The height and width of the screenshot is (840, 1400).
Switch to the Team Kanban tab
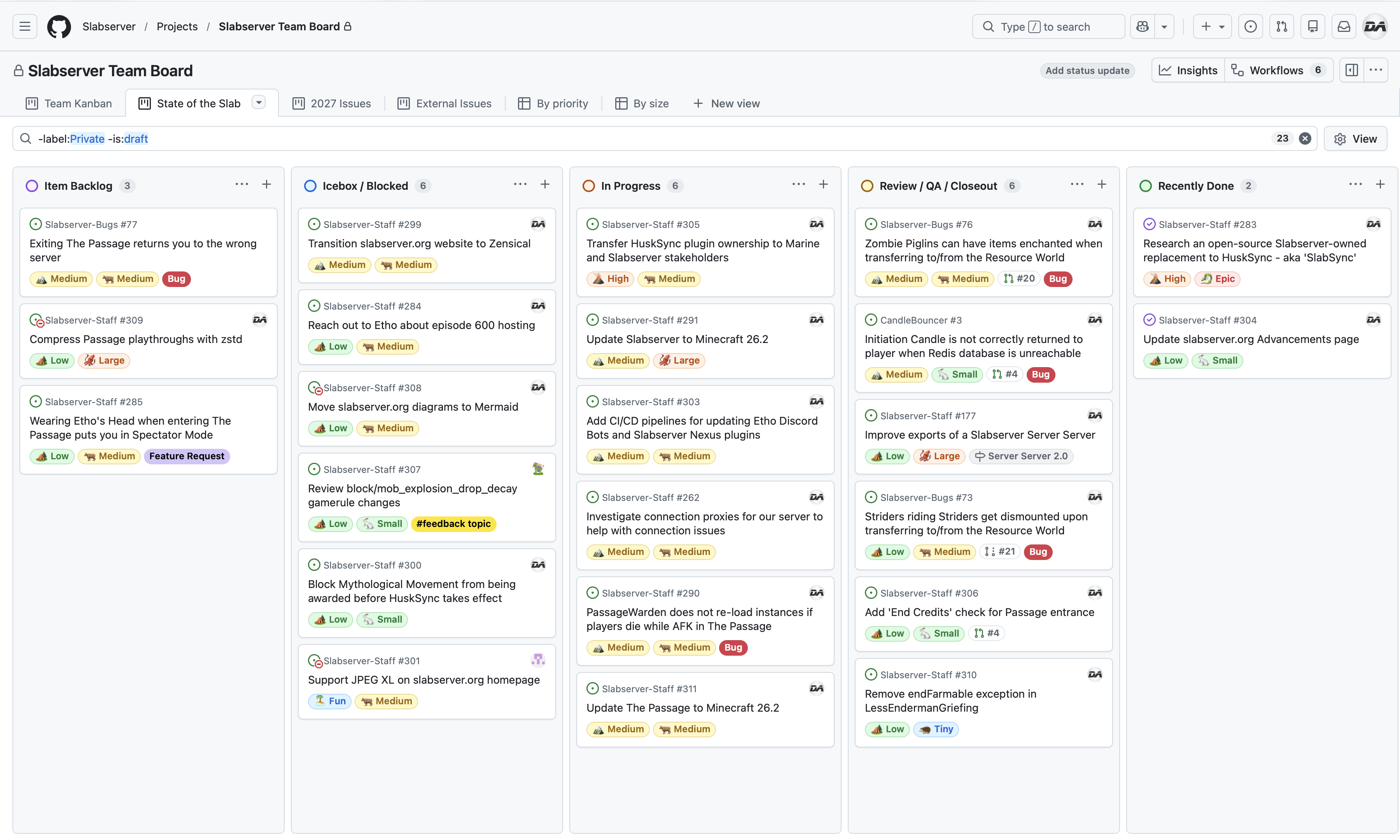point(69,103)
